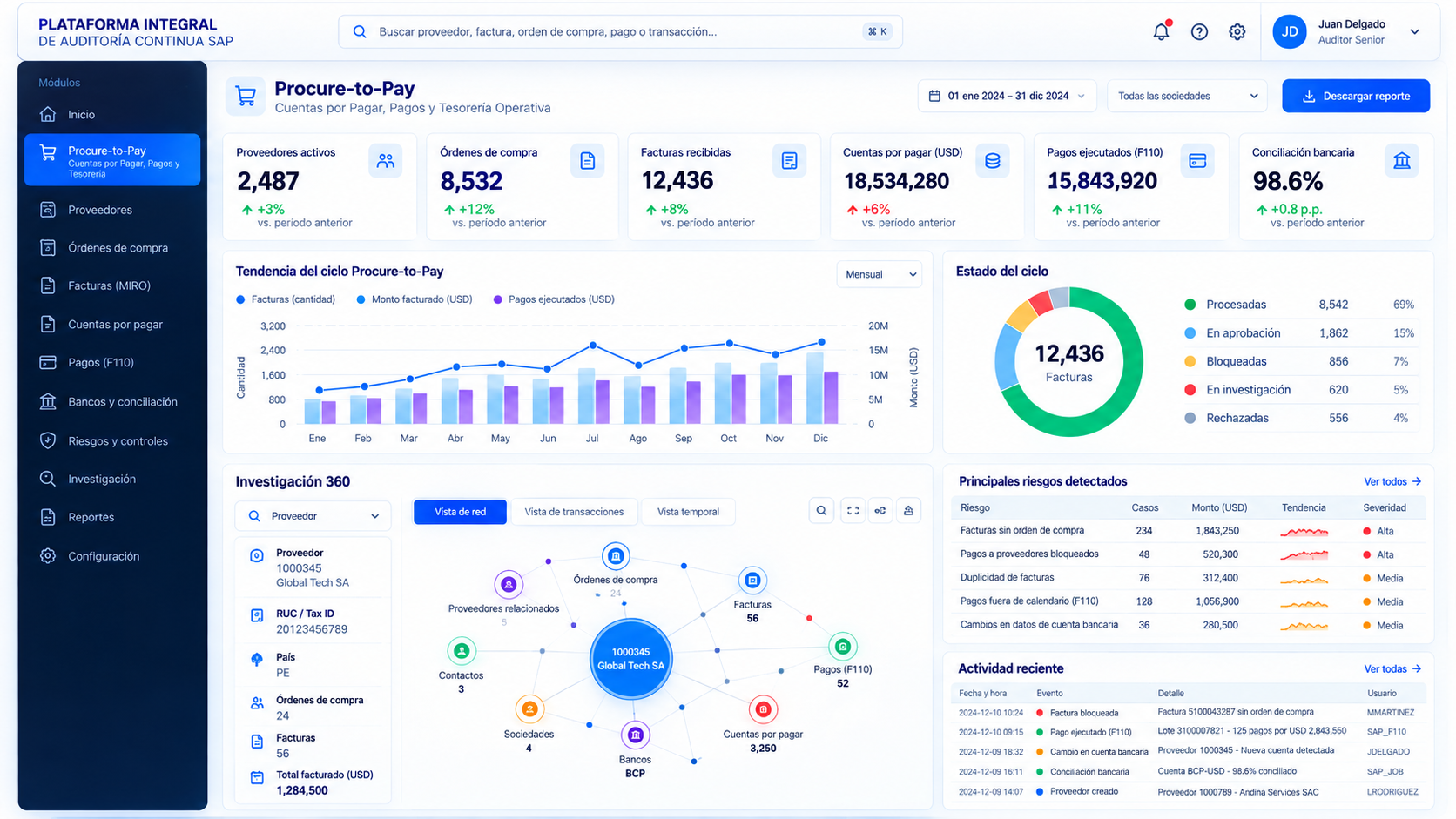Image resolution: width=1456 pixels, height=819 pixels.
Task: Open Riesgos y controles in sidebar
Action: 112,441
